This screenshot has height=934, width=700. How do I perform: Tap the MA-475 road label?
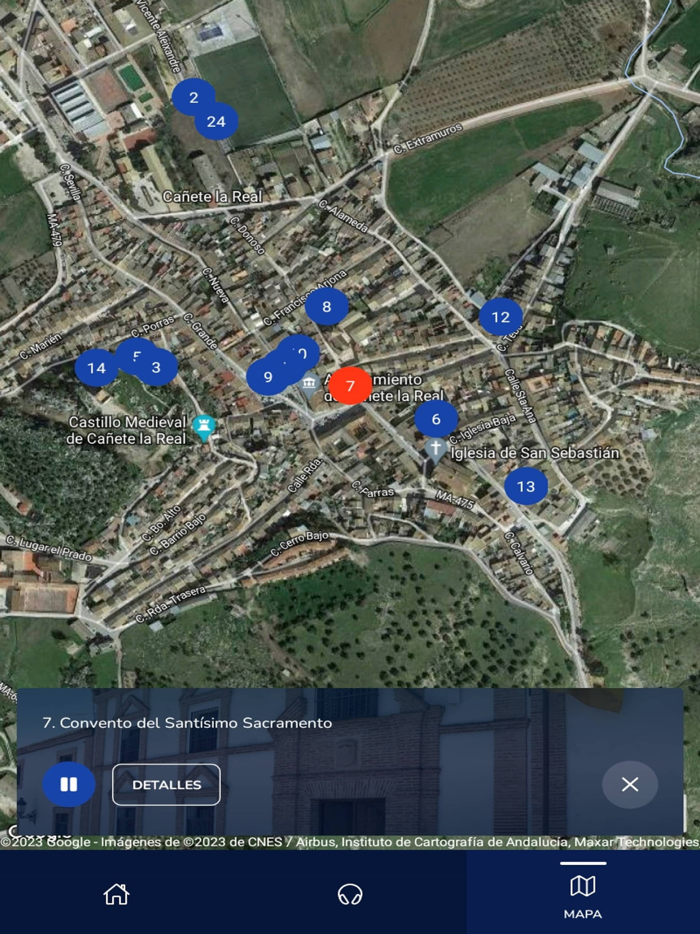(454, 499)
